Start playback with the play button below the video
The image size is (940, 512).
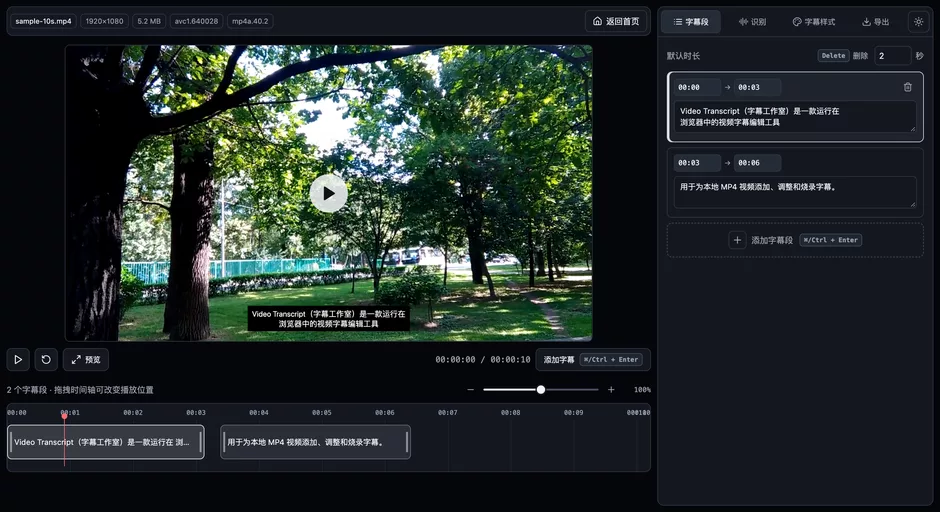[18, 360]
